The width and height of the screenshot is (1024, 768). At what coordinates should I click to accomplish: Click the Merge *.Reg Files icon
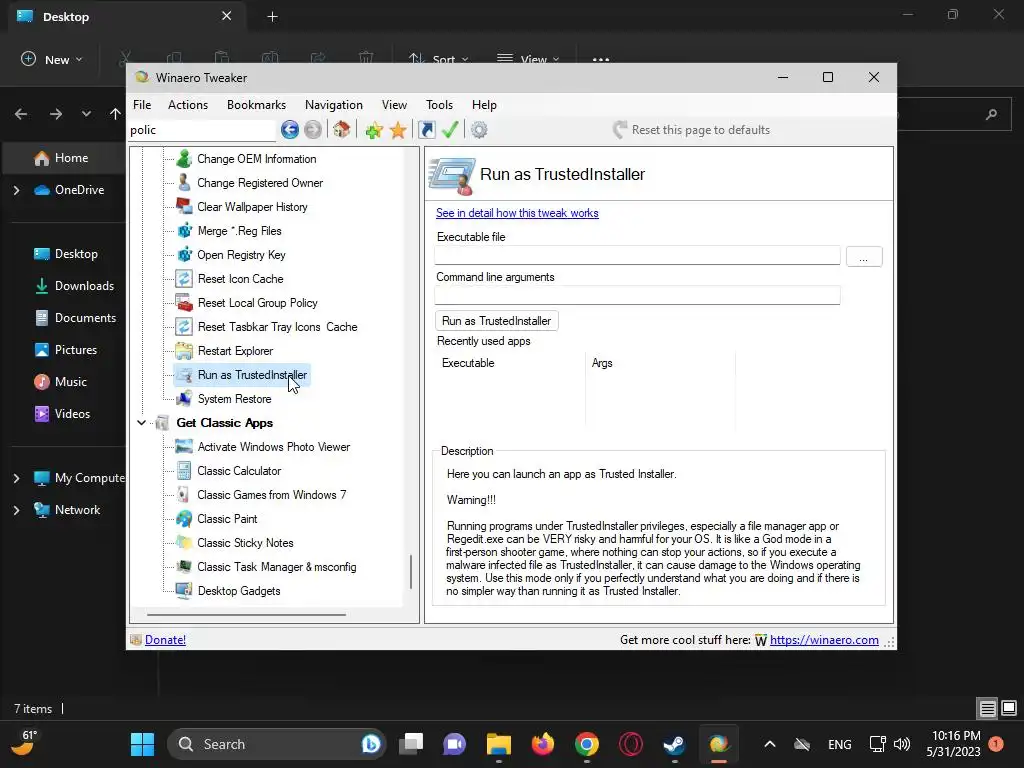tap(184, 231)
